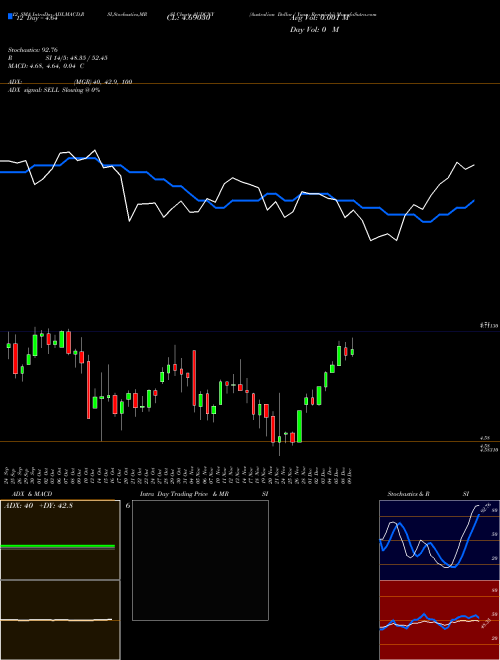
Task: Click the 'ADX signal: SELL Slowing @ 0%' text
Action: pos(54,90)
